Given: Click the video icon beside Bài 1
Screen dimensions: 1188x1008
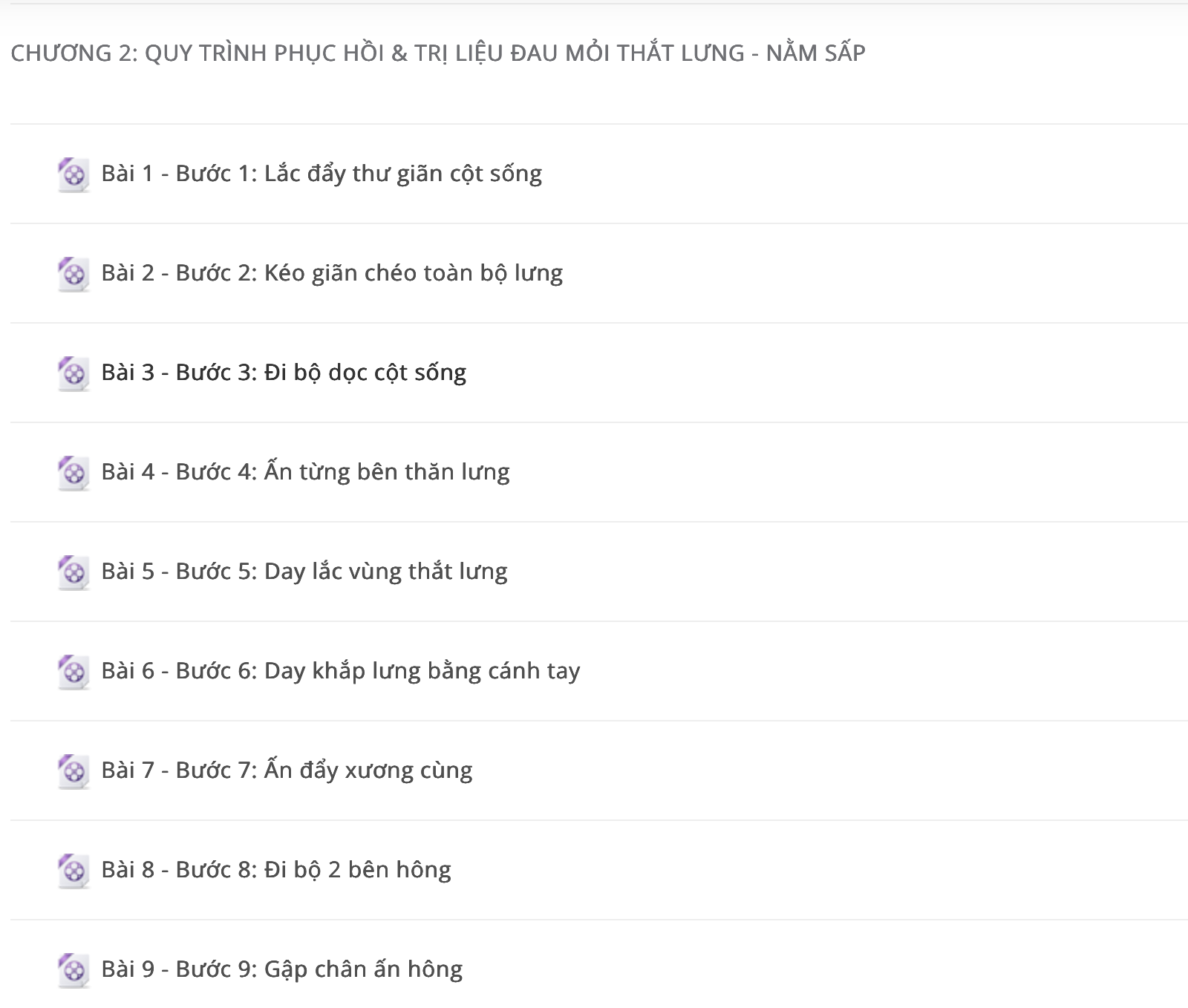Looking at the screenshot, I should pyautogui.click(x=74, y=174).
